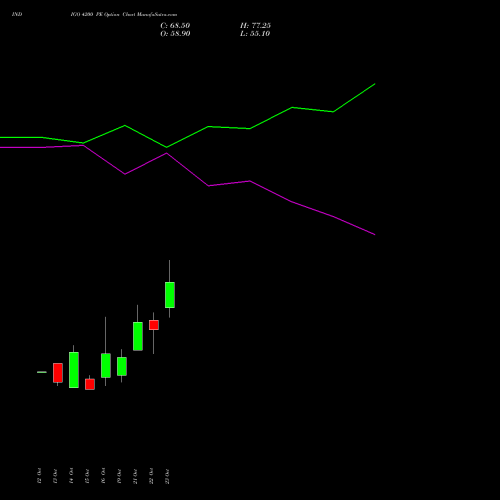This screenshot has width=500, height=500.
Task: Select the 23 Oct date label
Action: 167,476
